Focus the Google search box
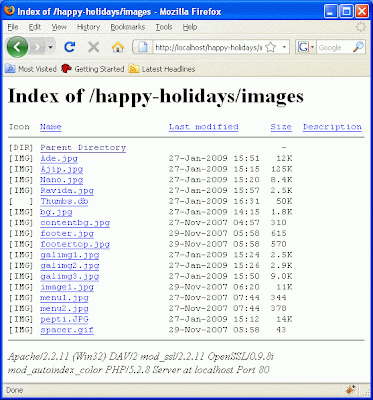The image size is (373, 400). coord(334,47)
